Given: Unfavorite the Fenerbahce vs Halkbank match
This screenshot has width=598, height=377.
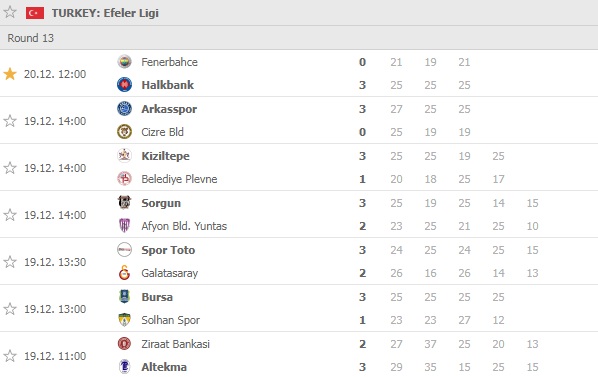Looking at the screenshot, I should 10,74.
